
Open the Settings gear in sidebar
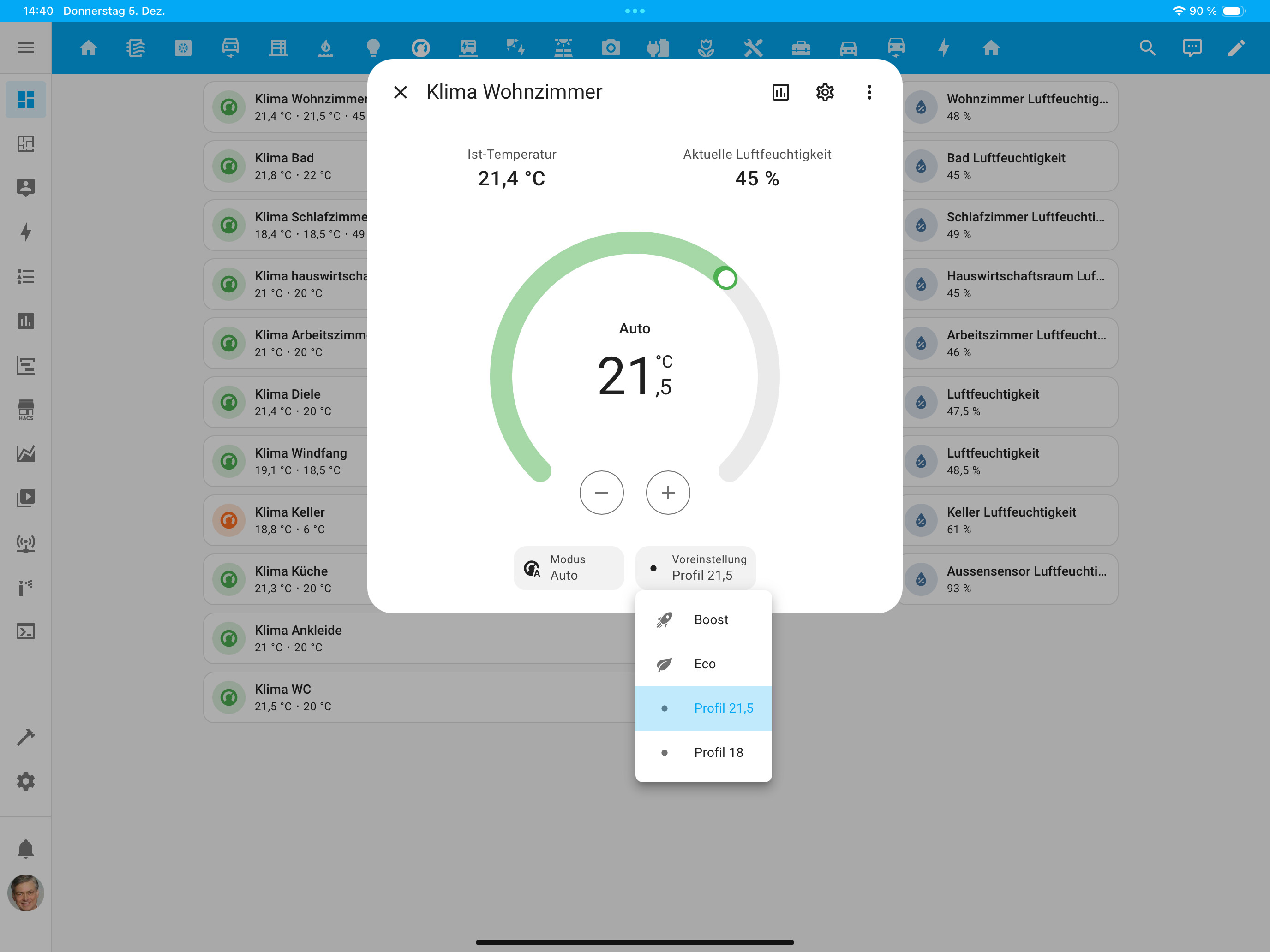(25, 781)
